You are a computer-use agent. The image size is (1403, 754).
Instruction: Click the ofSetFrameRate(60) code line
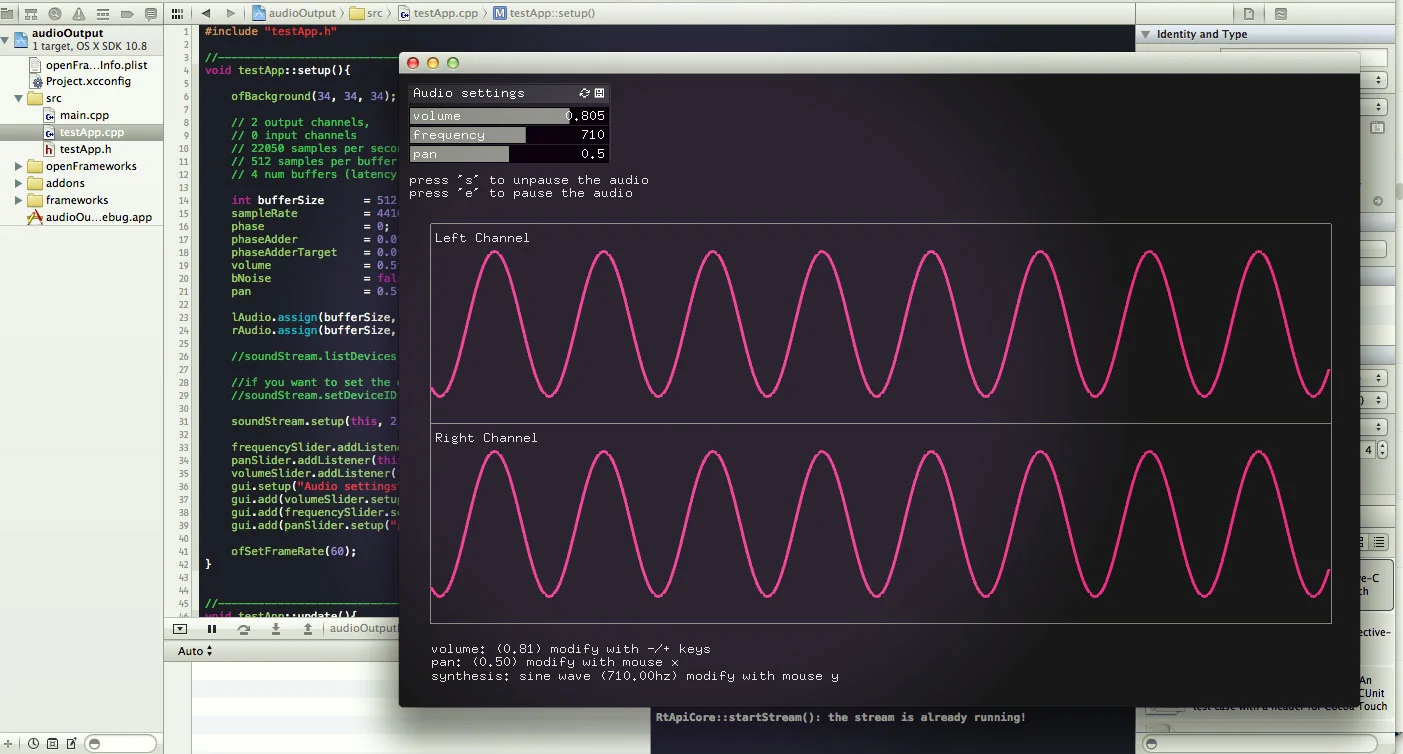(293, 551)
